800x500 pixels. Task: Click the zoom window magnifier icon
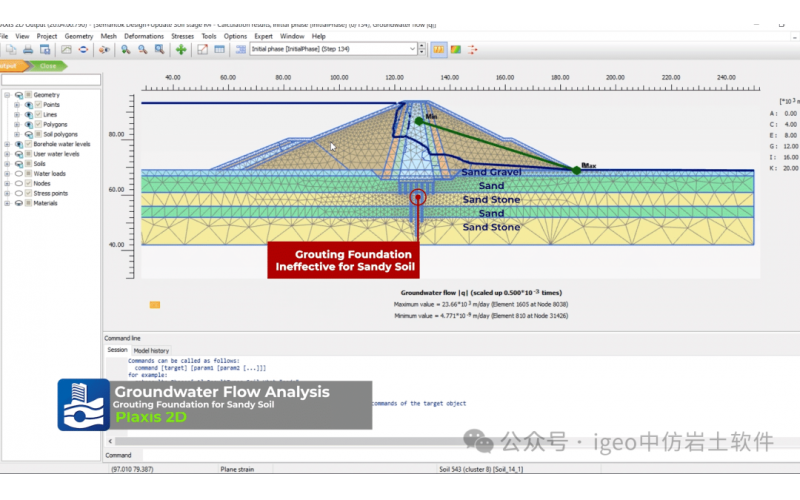tap(159, 49)
